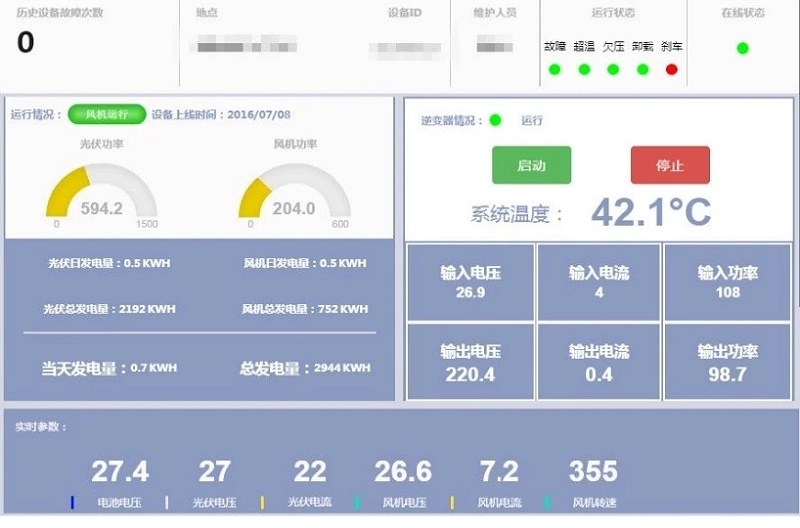Screen dimensions: 800x528
Task: Click the red 停止 stop button
Action: pyautogui.click(x=670, y=165)
